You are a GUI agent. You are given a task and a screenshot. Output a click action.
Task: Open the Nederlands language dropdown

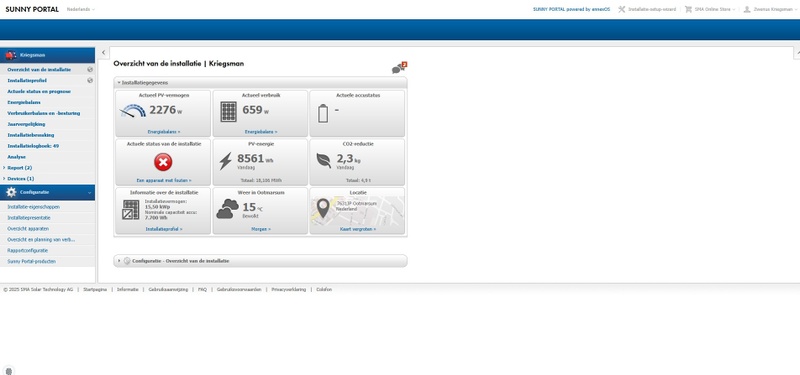[x=81, y=9]
